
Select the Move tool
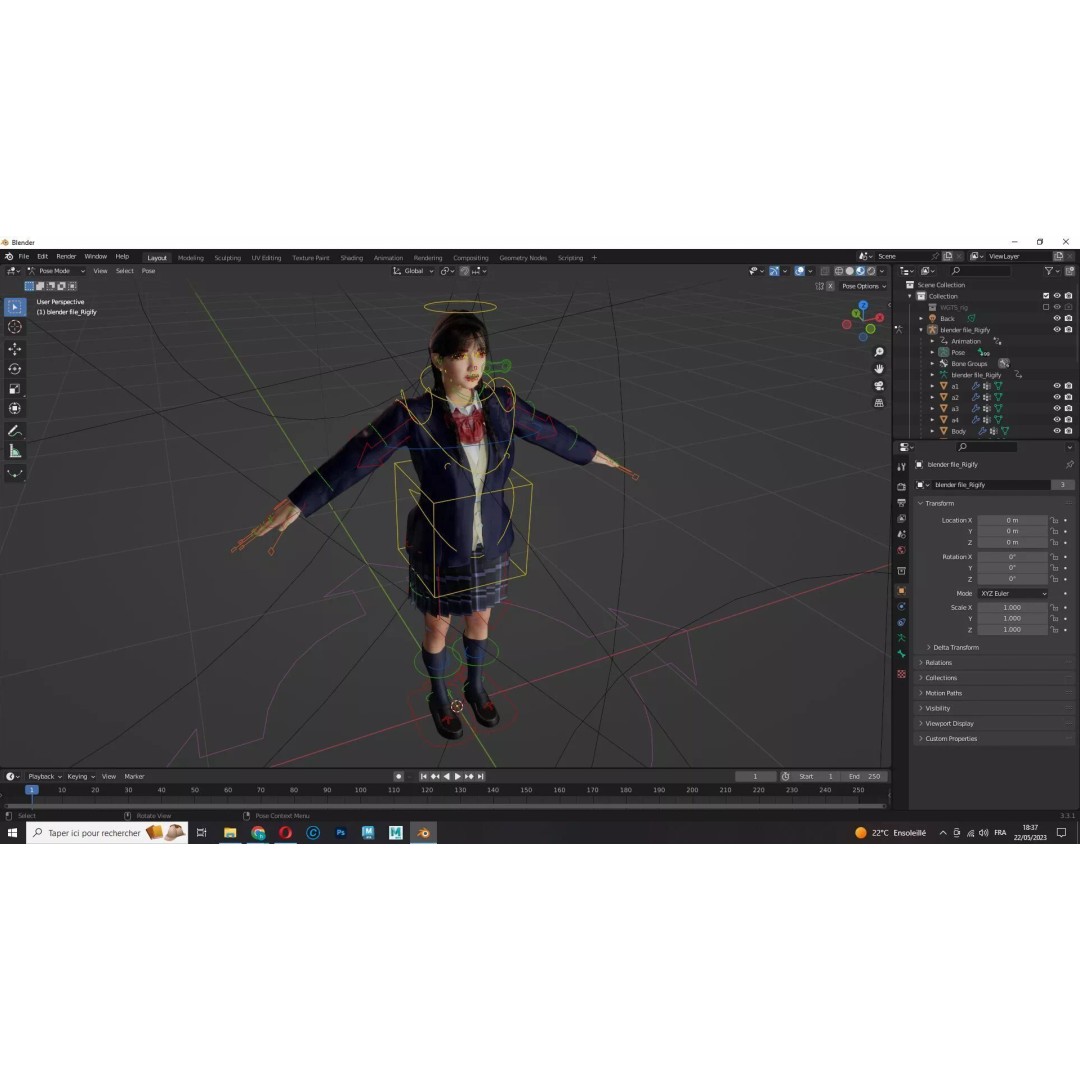pyautogui.click(x=15, y=349)
